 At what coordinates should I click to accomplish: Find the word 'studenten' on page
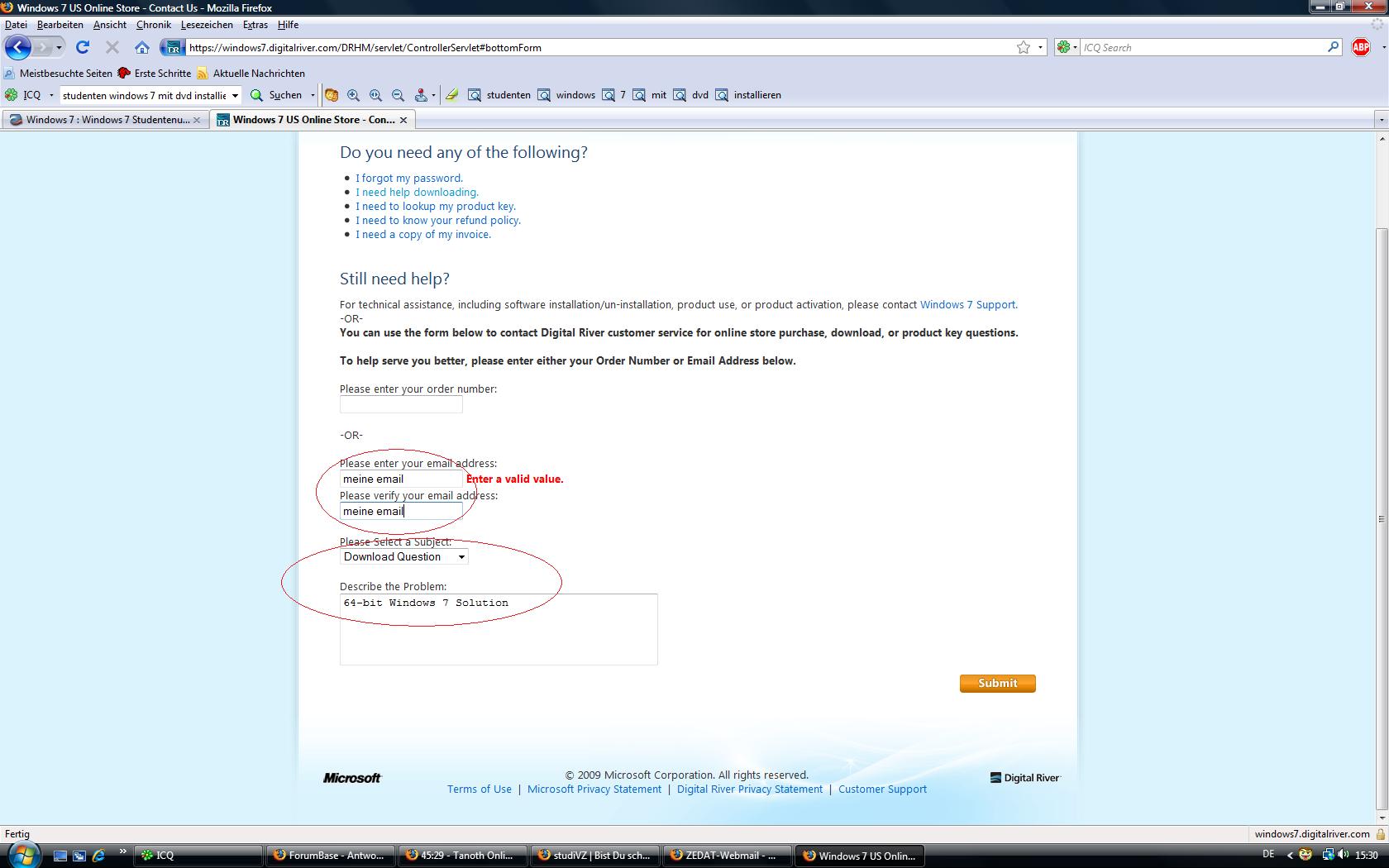point(499,95)
